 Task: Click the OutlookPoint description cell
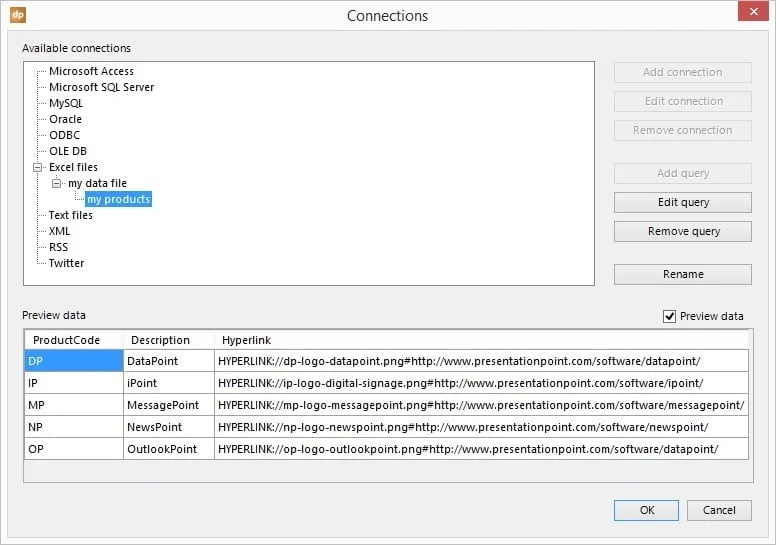pos(169,449)
